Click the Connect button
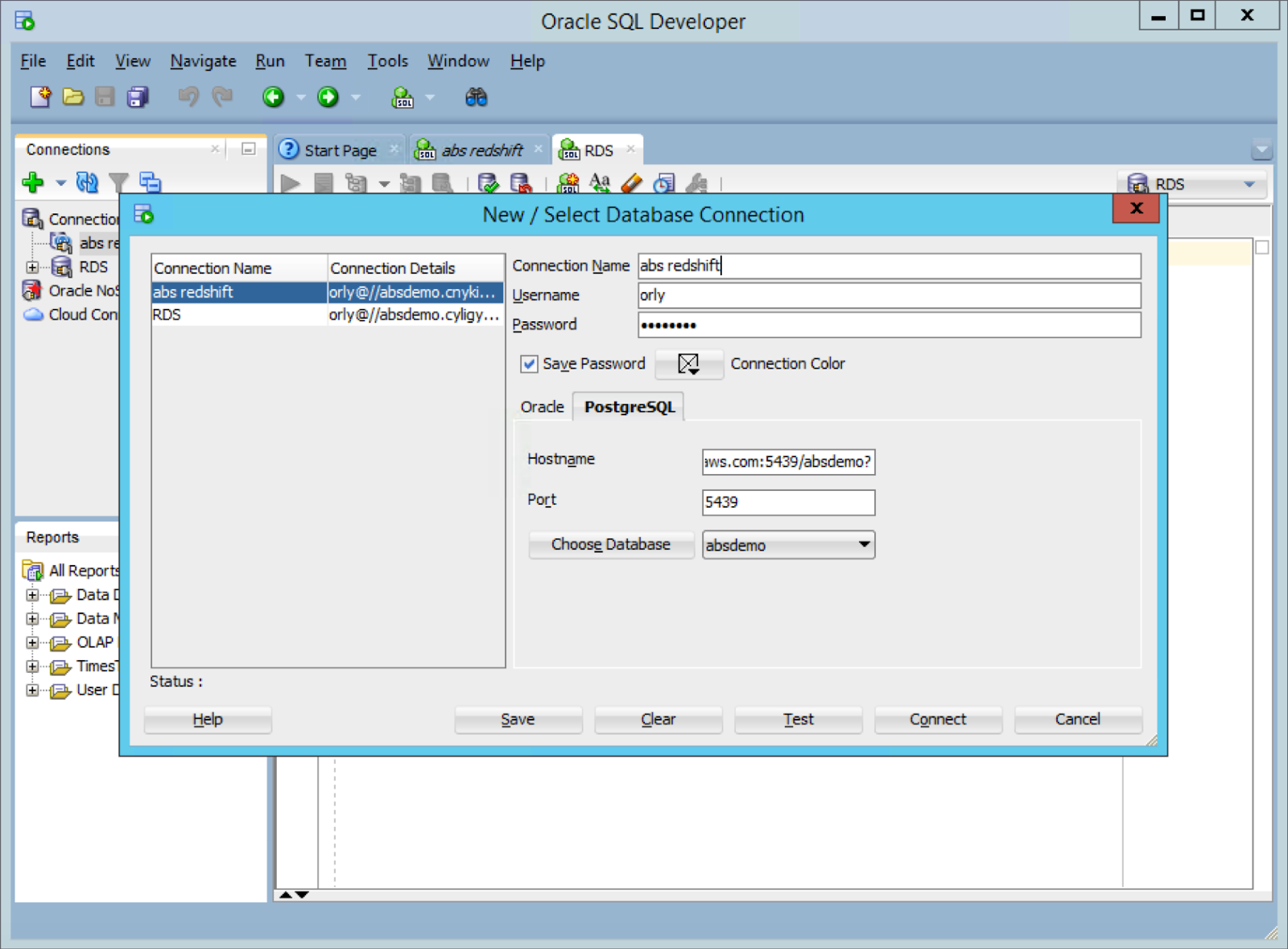Image resolution: width=1288 pixels, height=949 pixels. pos(938,720)
